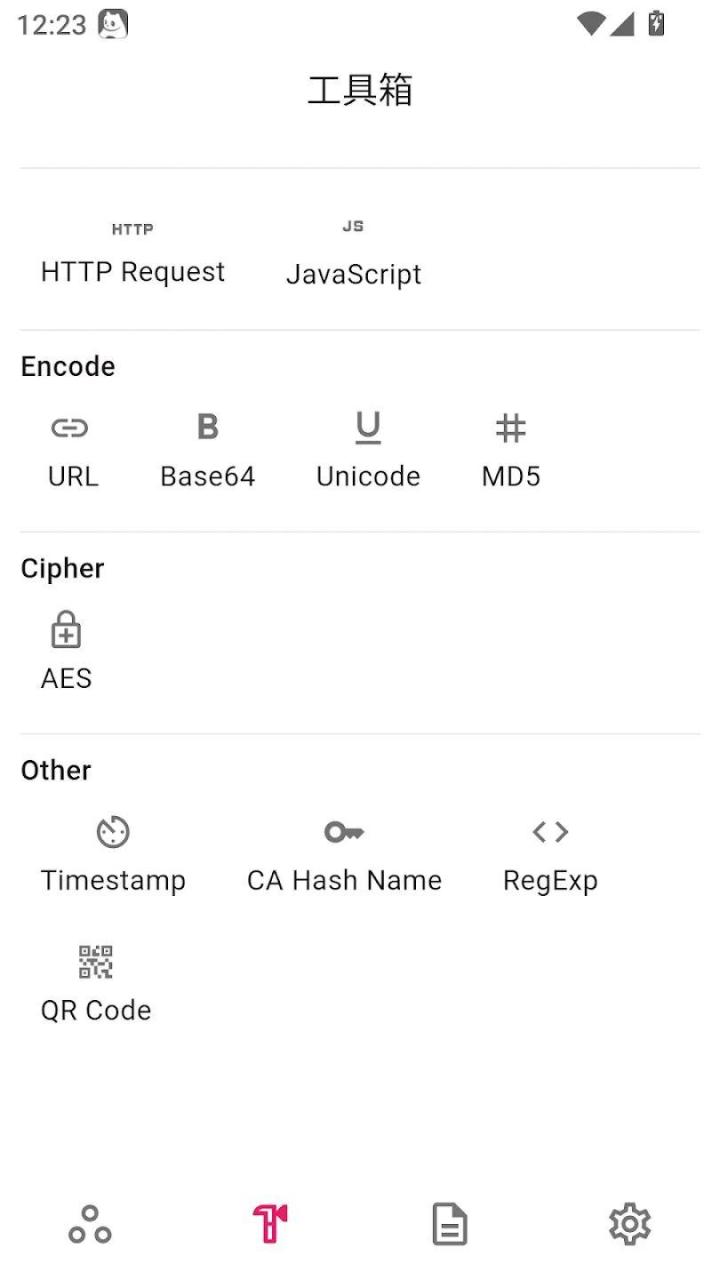This screenshot has height=1280, width=720.
Task: Open the Unicode underlined U icon
Action: (x=368, y=428)
